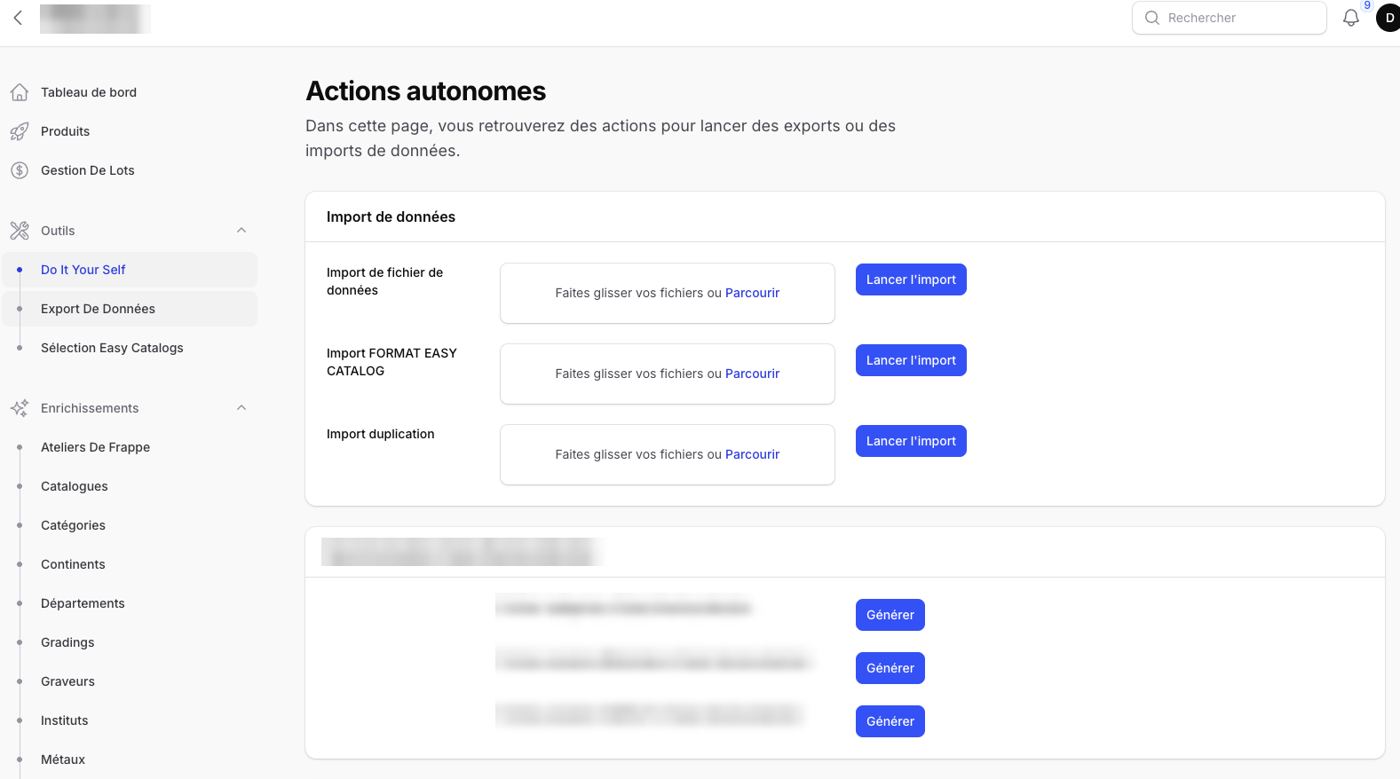Go to Gestion De Lots
This screenshot has width=1400, height=779.
(x=87, y=170)
